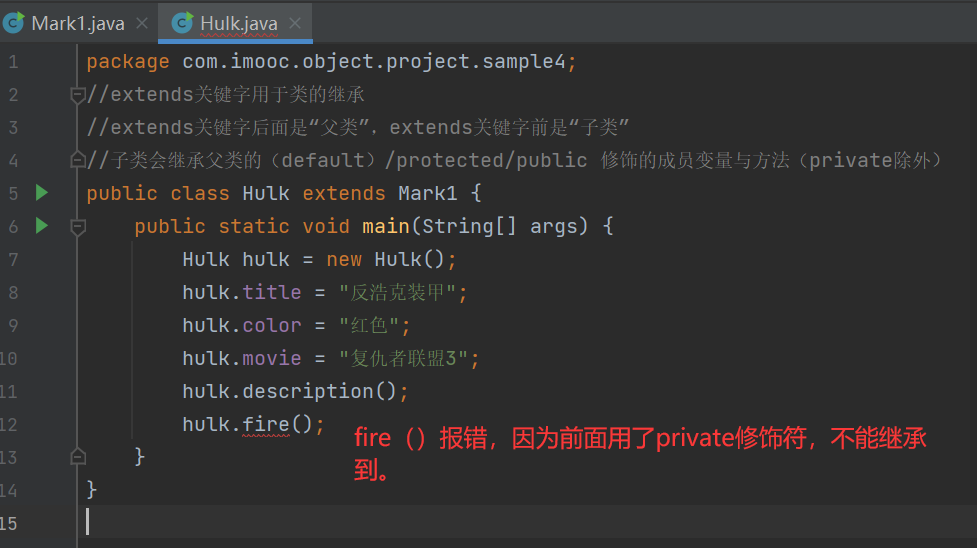Run the Hulk class from gutter icon
The width and height of the screenshot is (977, 548).
[x=41, y=193]
